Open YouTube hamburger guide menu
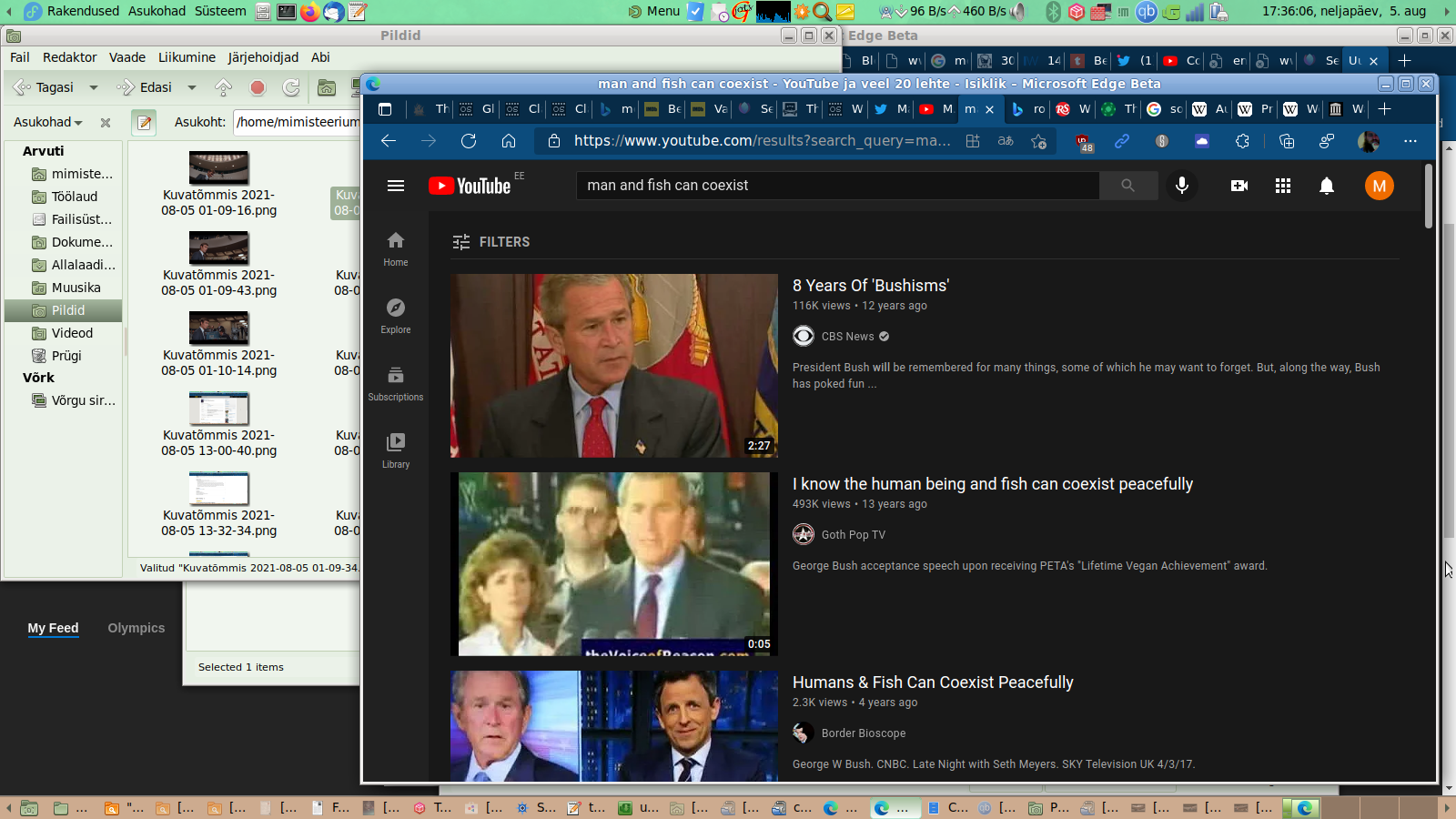Screen dimensions: 1456x819 [x=395, y=186]
